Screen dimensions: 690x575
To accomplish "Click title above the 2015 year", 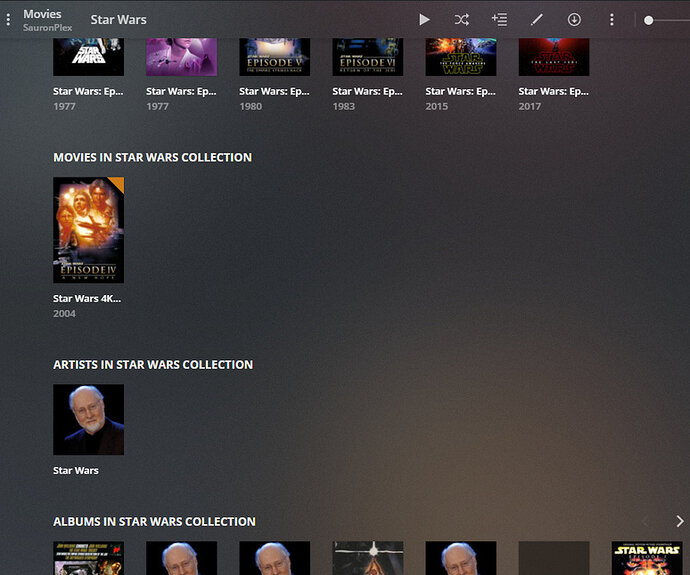I will (460, 92).
